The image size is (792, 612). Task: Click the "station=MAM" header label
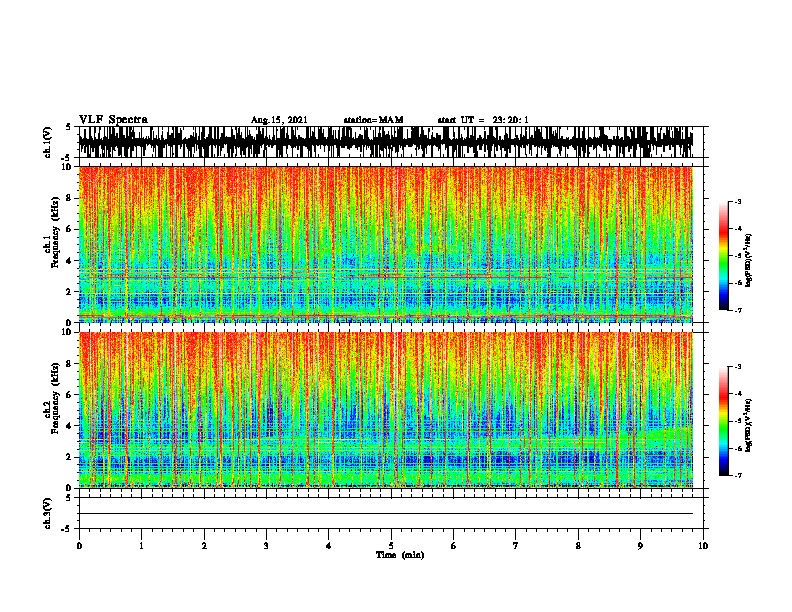point(373,120)
